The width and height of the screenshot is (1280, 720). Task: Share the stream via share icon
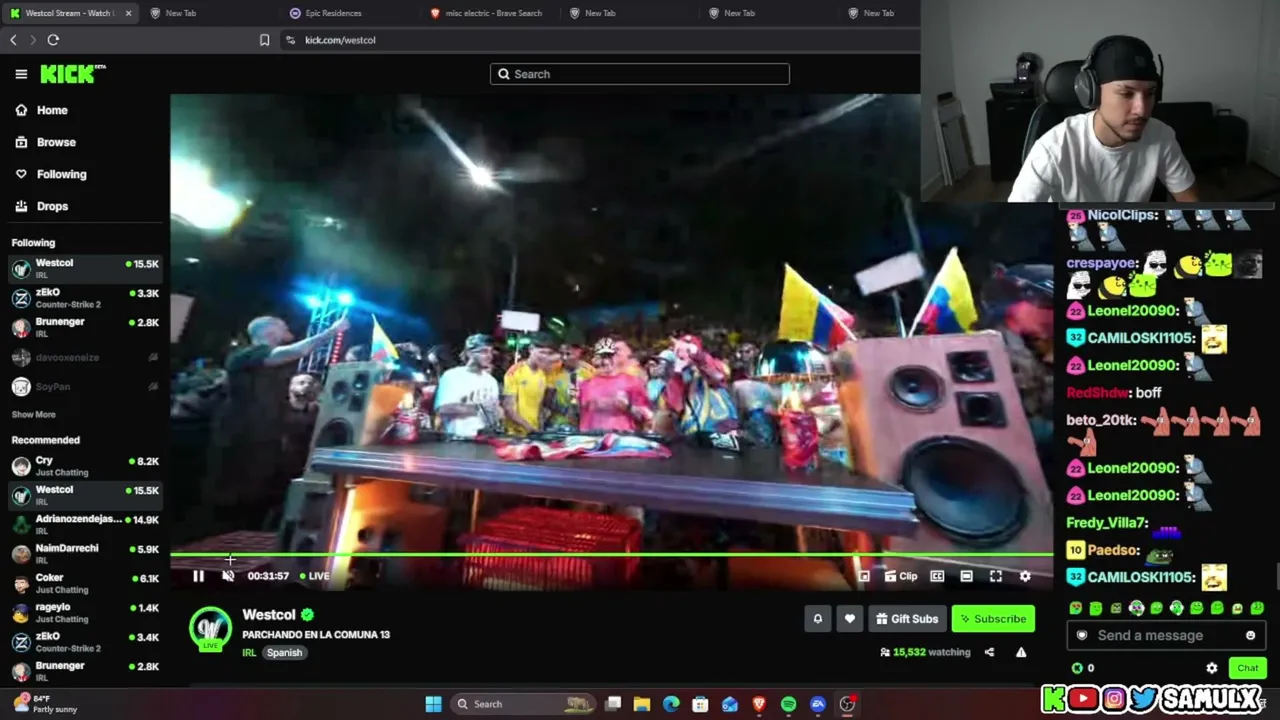coord(989,652)
